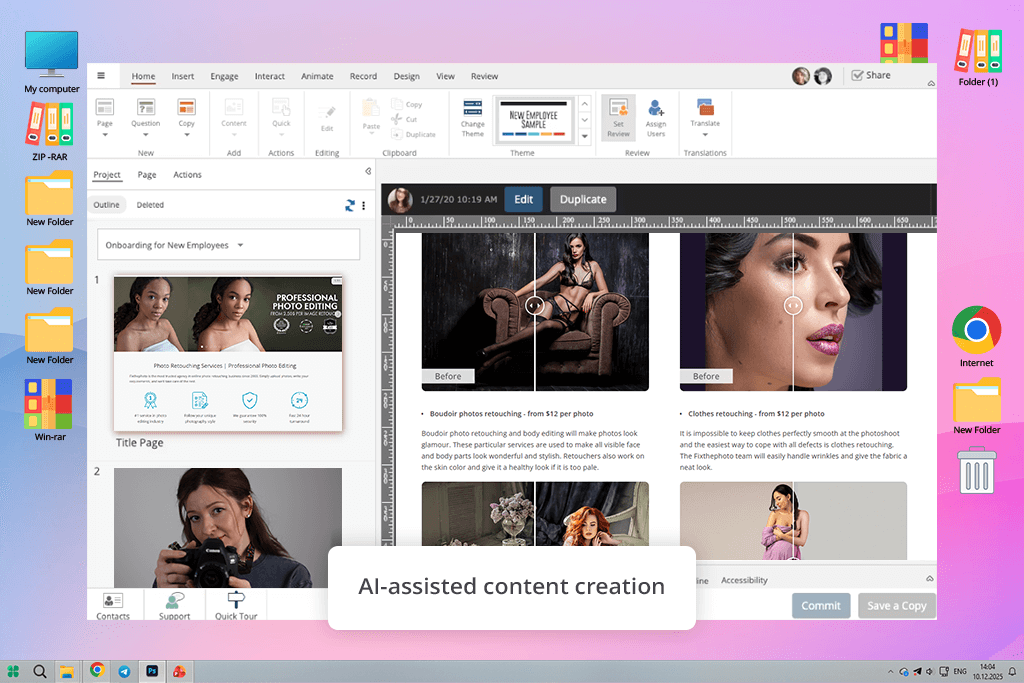Open the three-dot outline options menu
This screenshot has height=683, width=1024.
click(x=364, y=205)
